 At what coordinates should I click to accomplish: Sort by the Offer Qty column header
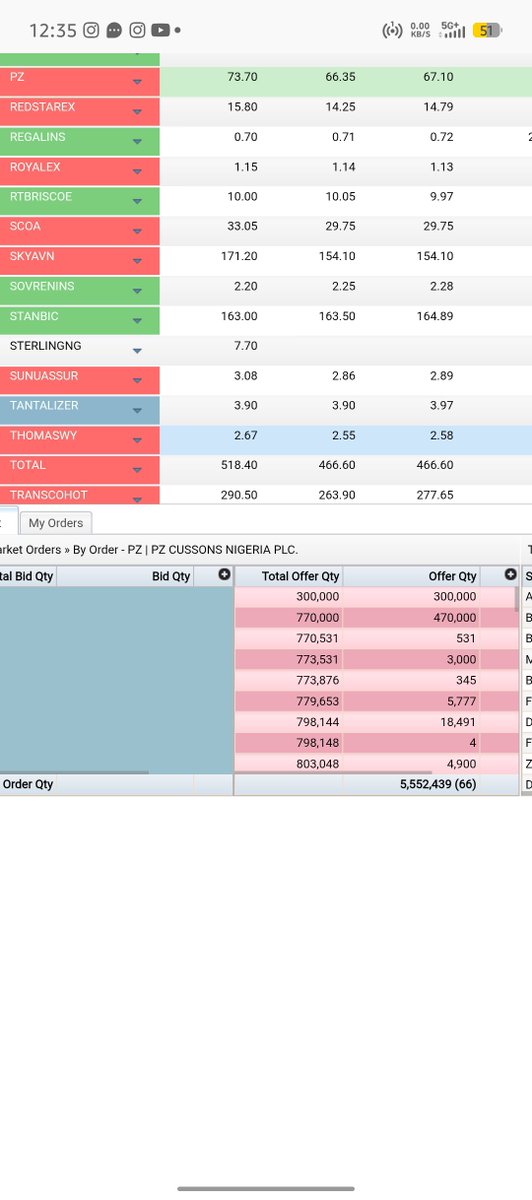click(x=453, y=576)
